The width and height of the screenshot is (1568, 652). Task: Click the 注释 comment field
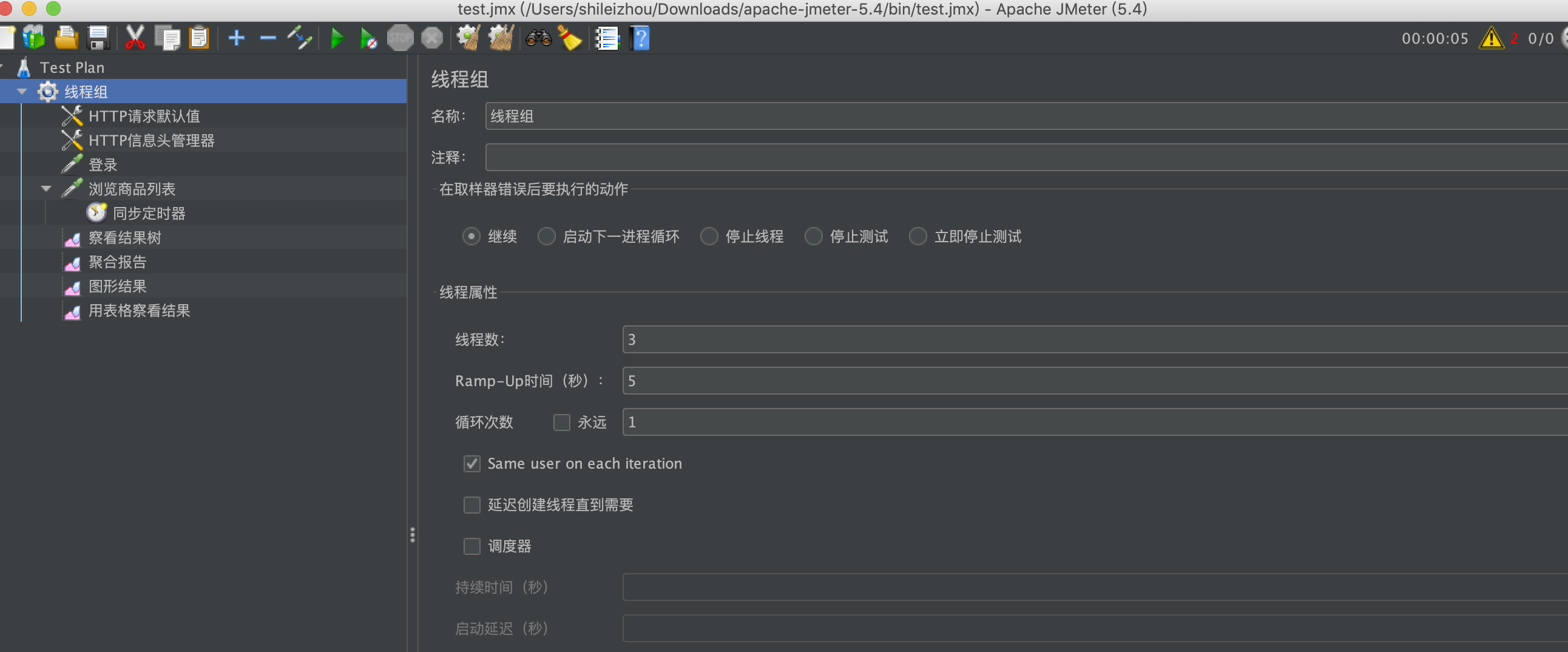tap(1026, 157)
